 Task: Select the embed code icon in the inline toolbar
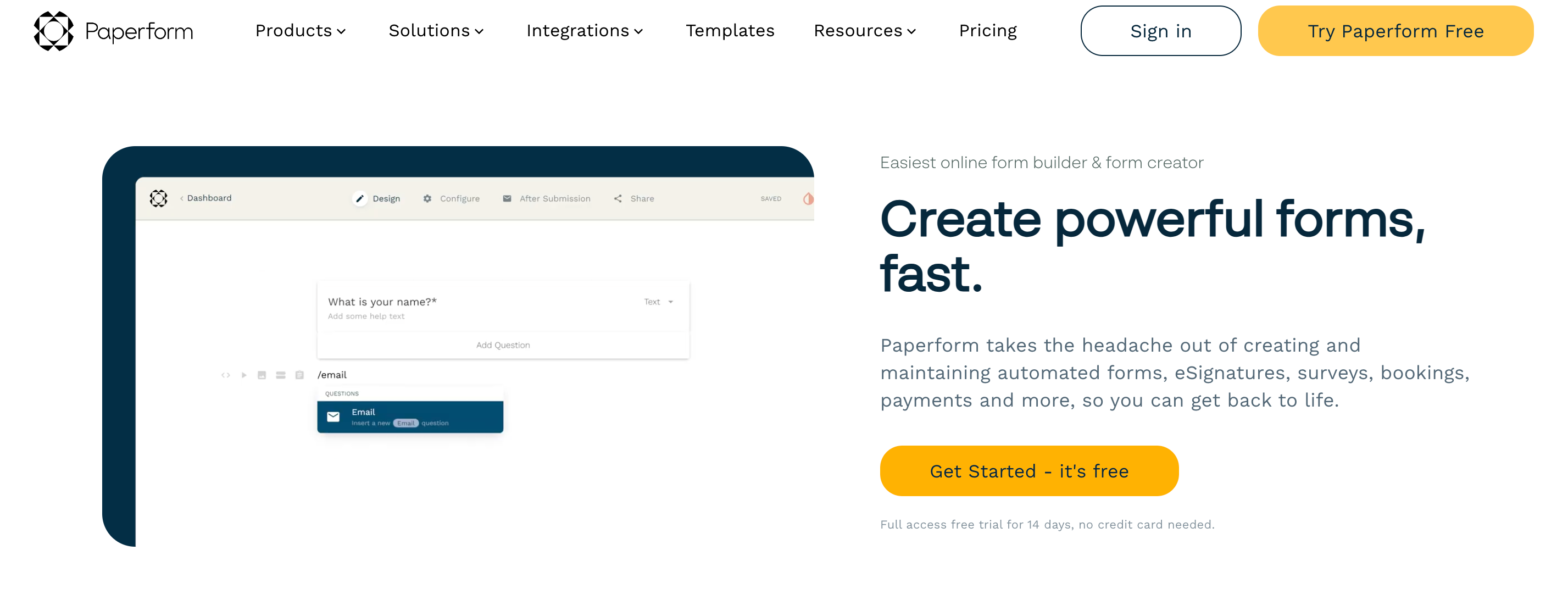(x=226, y=375)
